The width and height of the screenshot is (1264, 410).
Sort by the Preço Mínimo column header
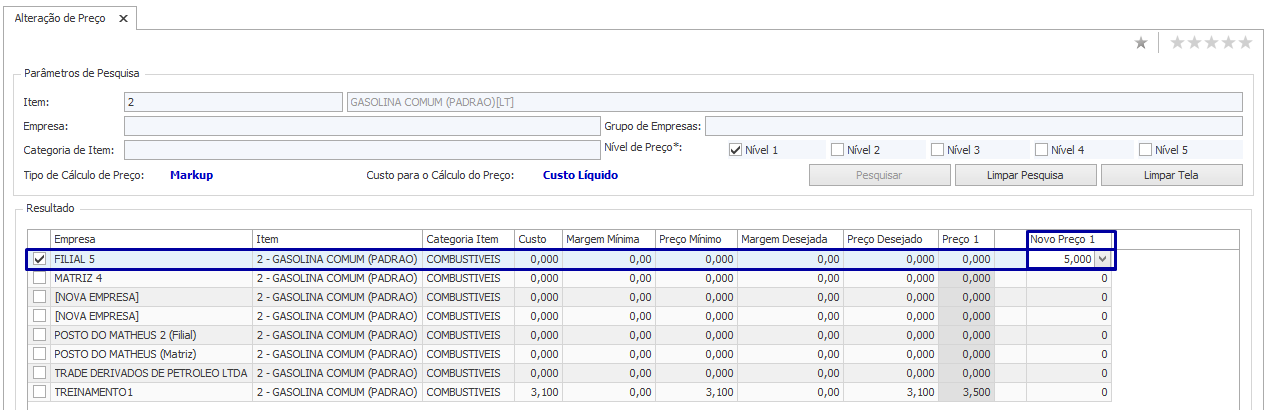(696, 240)
